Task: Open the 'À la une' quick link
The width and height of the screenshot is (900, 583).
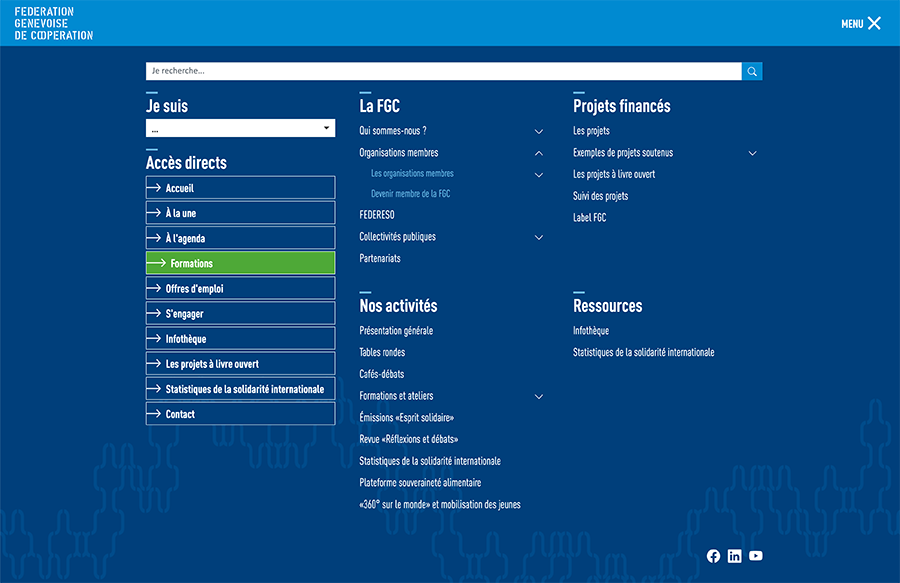Action: [x=240, y=213]
